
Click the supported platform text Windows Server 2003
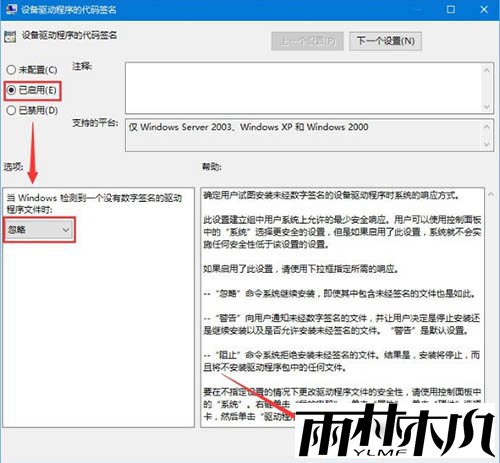pyautogui.click(x=186, y=127)
